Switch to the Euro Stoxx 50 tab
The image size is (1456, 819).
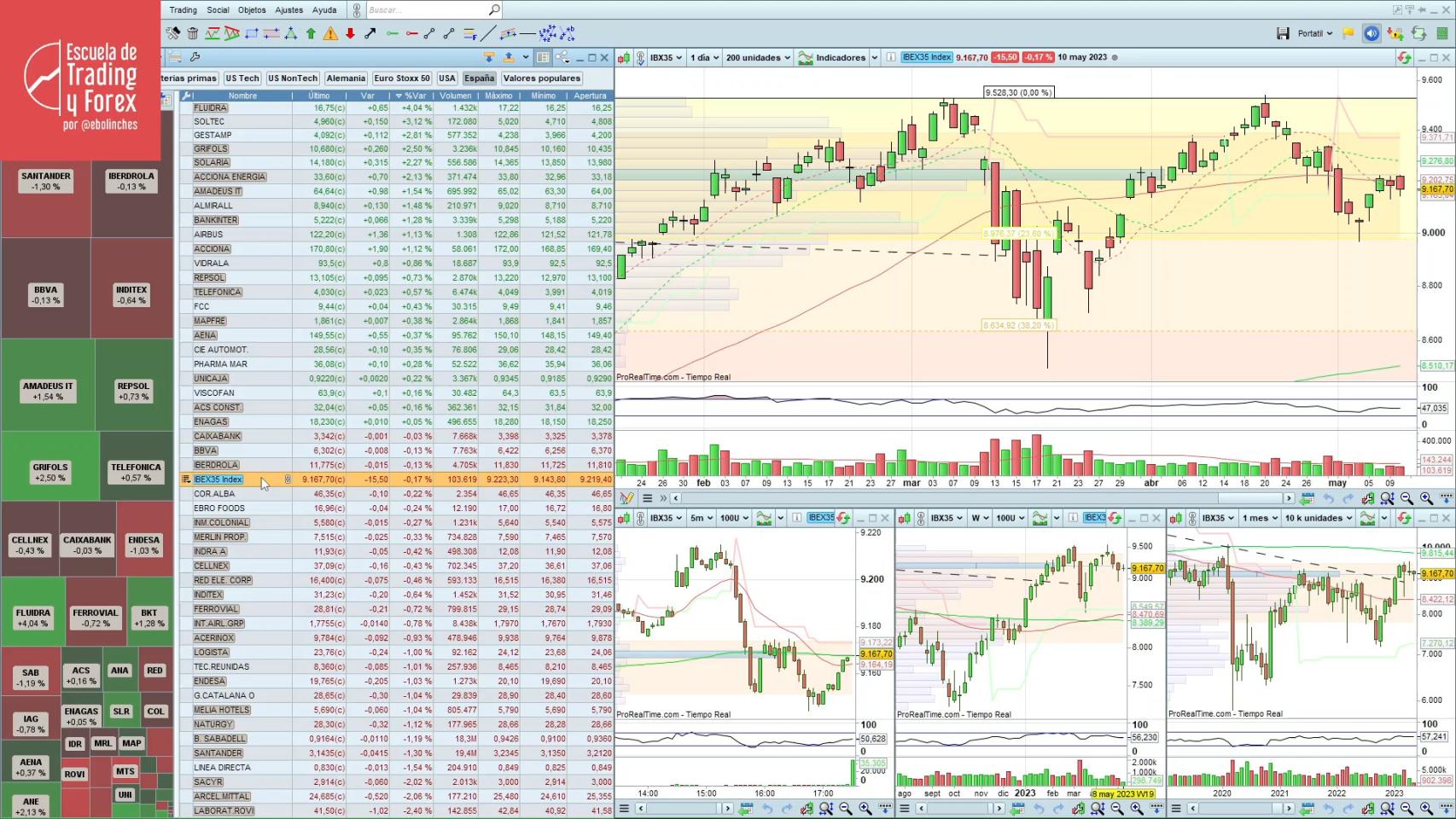point(401,78)
